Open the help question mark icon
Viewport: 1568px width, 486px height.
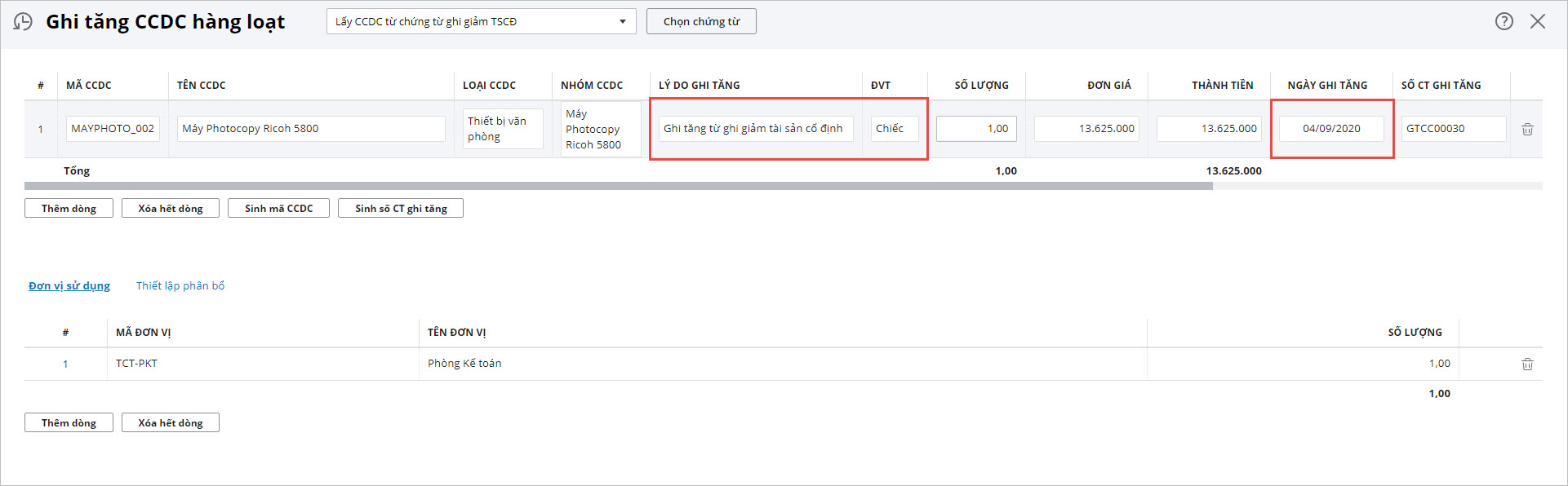[x=1504, y=21]
